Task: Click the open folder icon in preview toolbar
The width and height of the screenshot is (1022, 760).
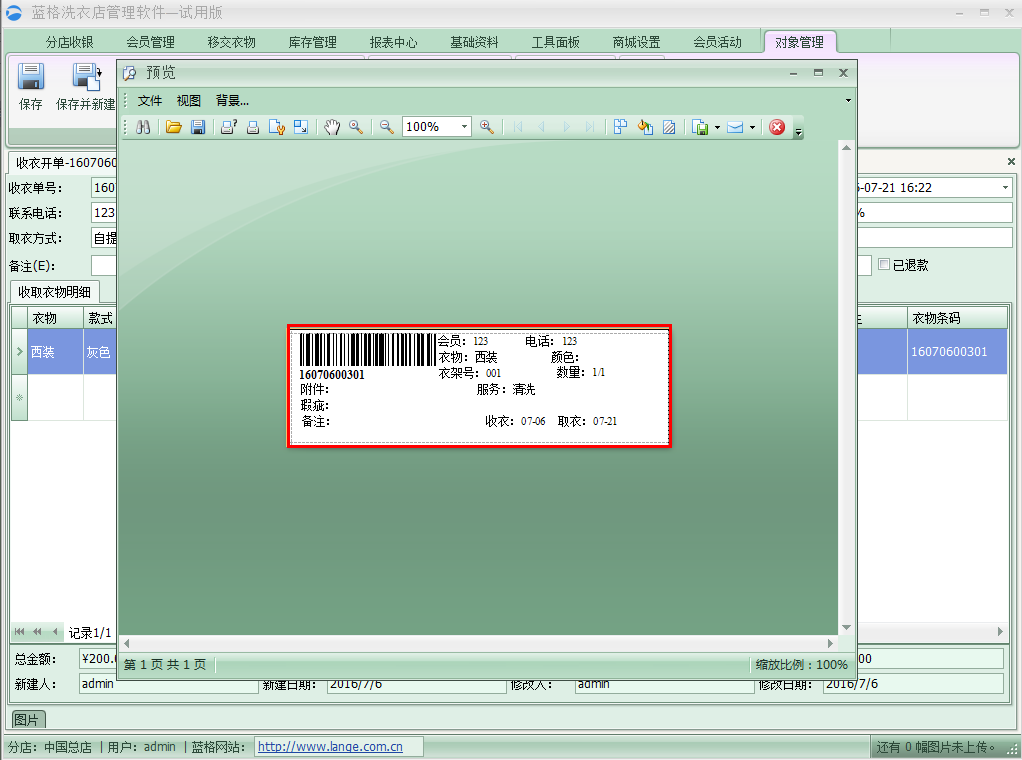Action: click(174, 127)
